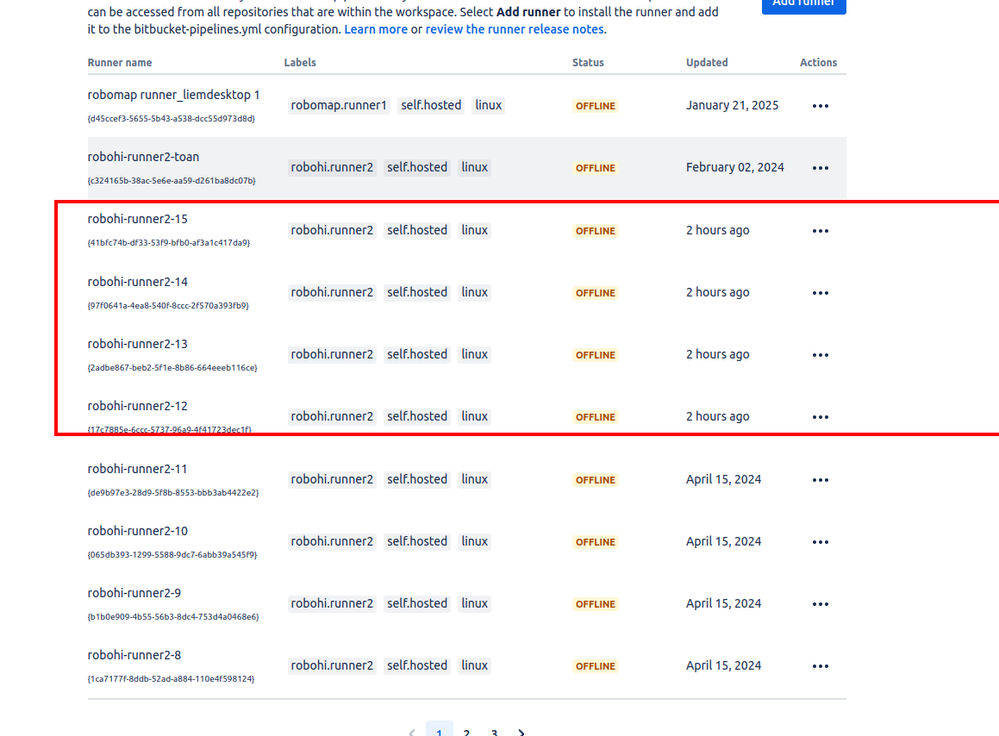Click April 15, 2024 in robohi-runner2-9 row
Viewport: 999px width, 736px height.
723,603
